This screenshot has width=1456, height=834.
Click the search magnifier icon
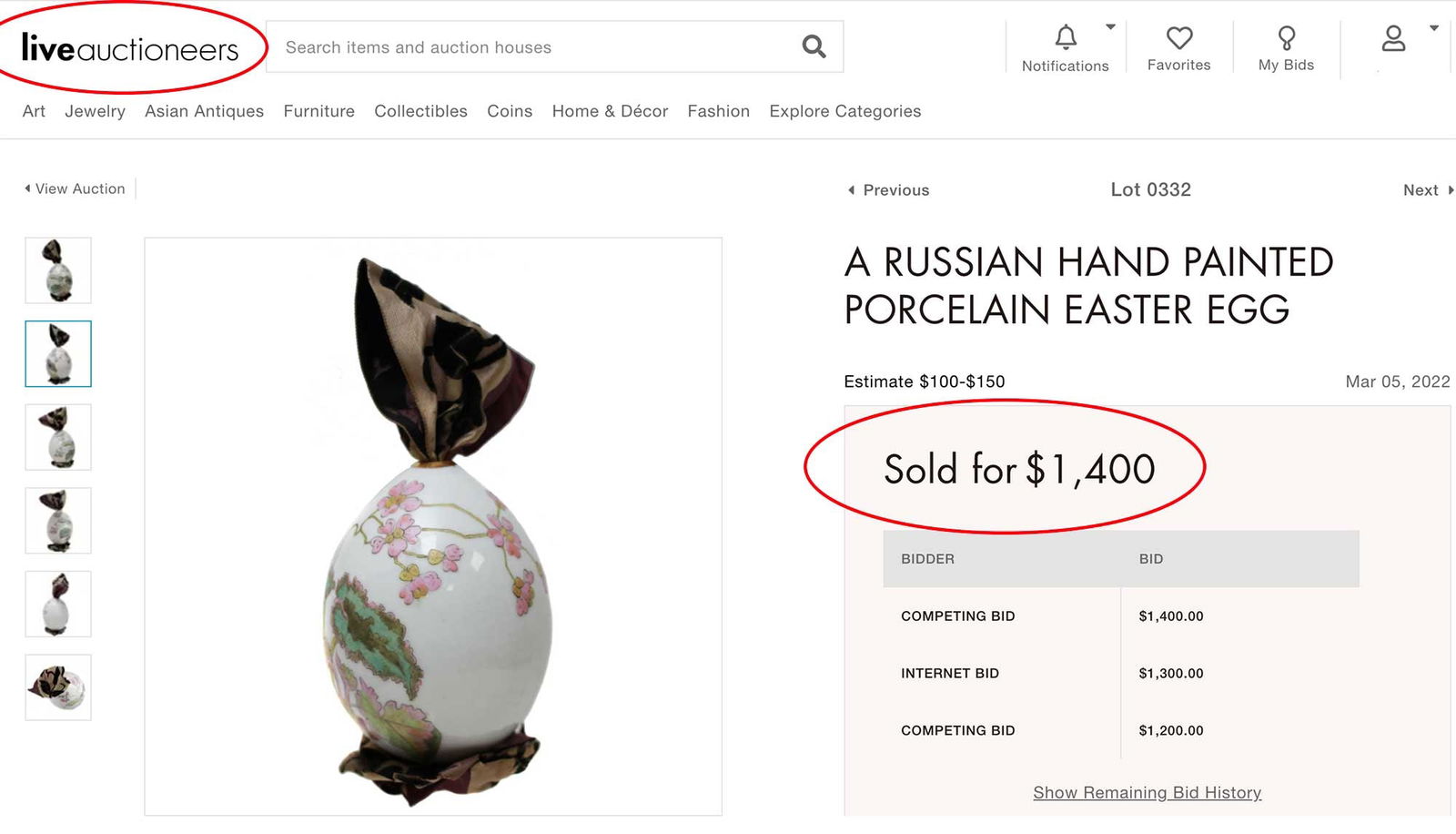click(x=813, y=46)
